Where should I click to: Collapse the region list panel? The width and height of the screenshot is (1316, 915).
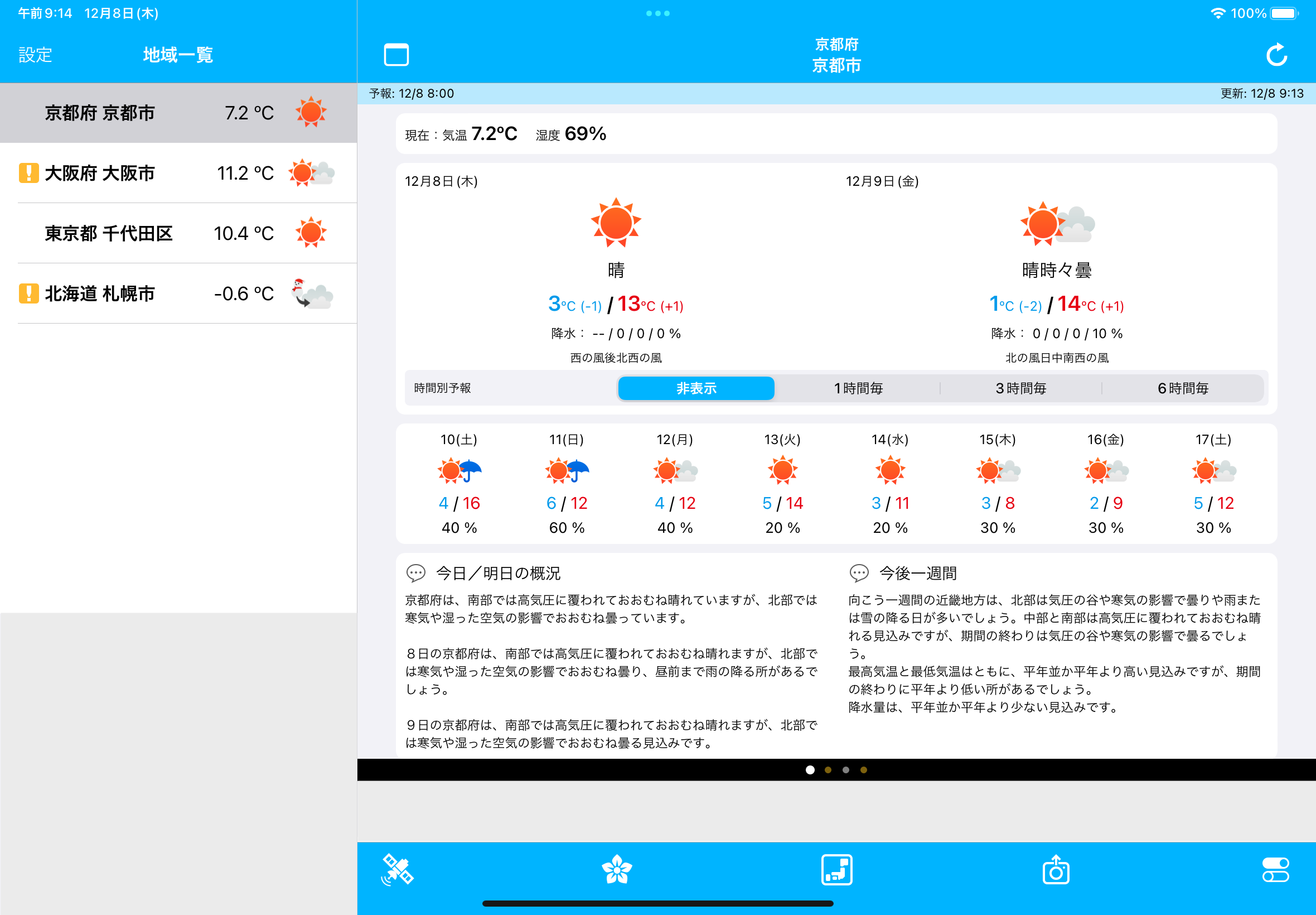(x=396, y=55)
